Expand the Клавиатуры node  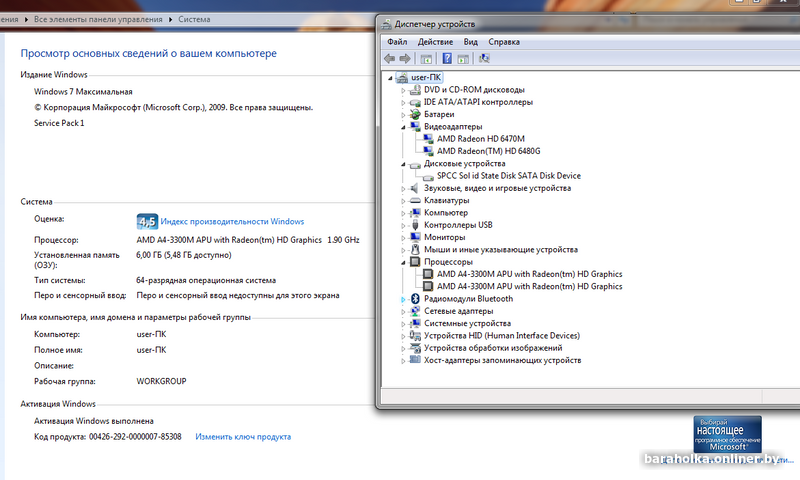[x=403, y=201]
